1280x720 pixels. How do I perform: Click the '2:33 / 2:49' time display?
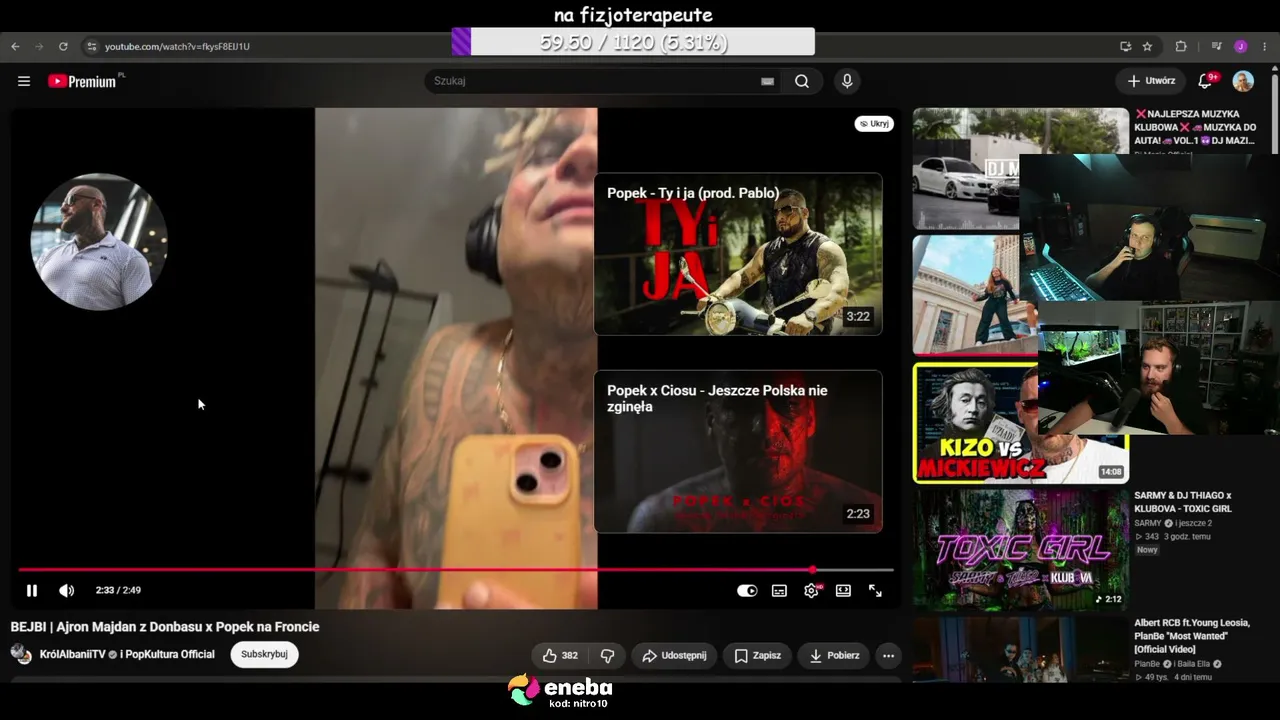pyautogui.click(x=118, y=591)
